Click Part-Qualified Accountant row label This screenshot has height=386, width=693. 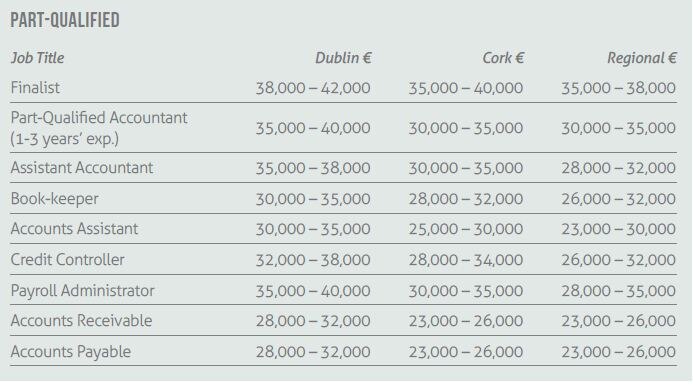(99, 128)
